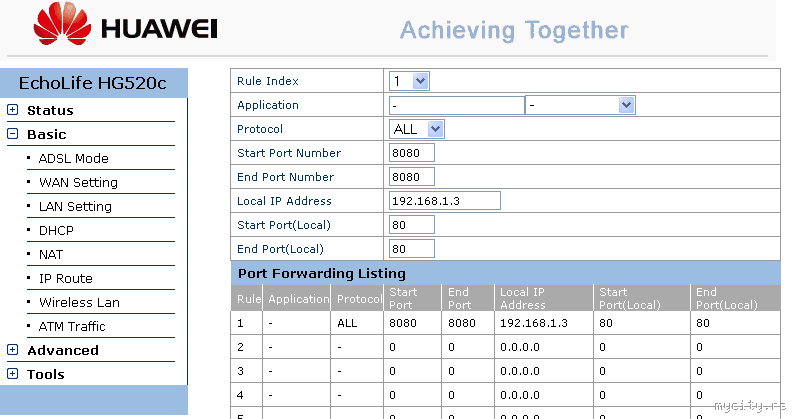Focus the Application name text field
793x419 pixels.
pos(457,105)
